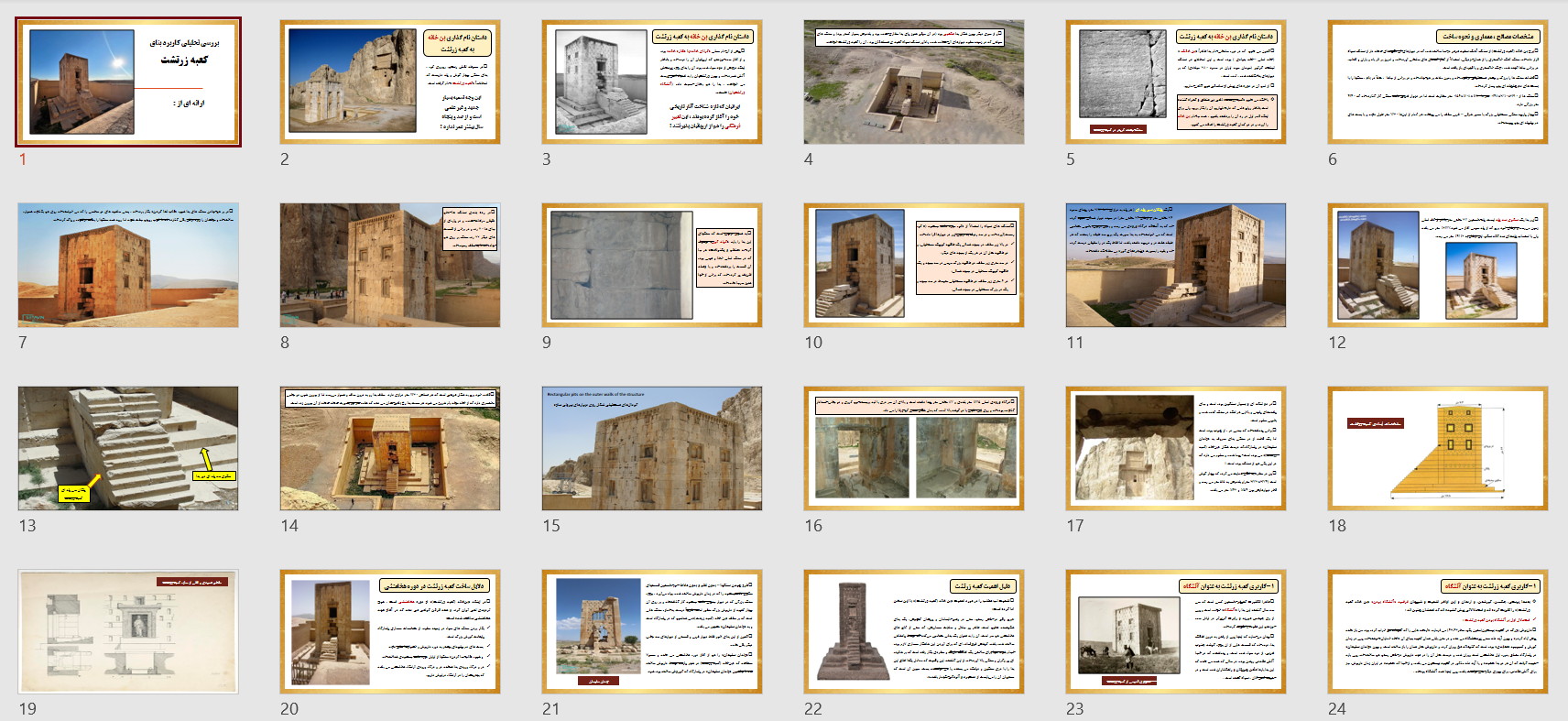Image resolution: width=1568 pixels, height=721 pixels.
Task: Select slide 14 aerial view of excavated tower
Action: pos(390,448)
